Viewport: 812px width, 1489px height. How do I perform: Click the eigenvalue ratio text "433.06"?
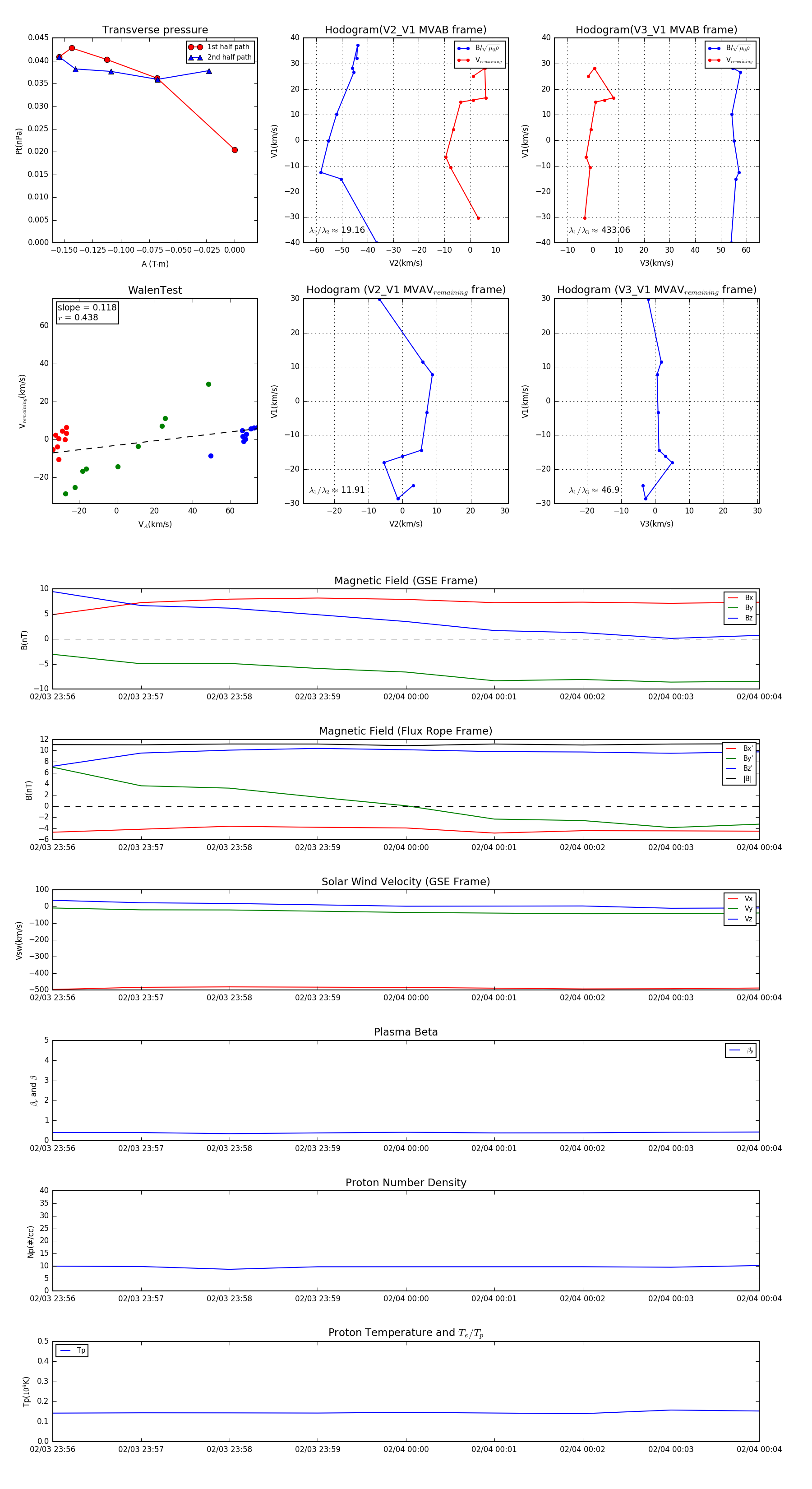coord(615,230)
